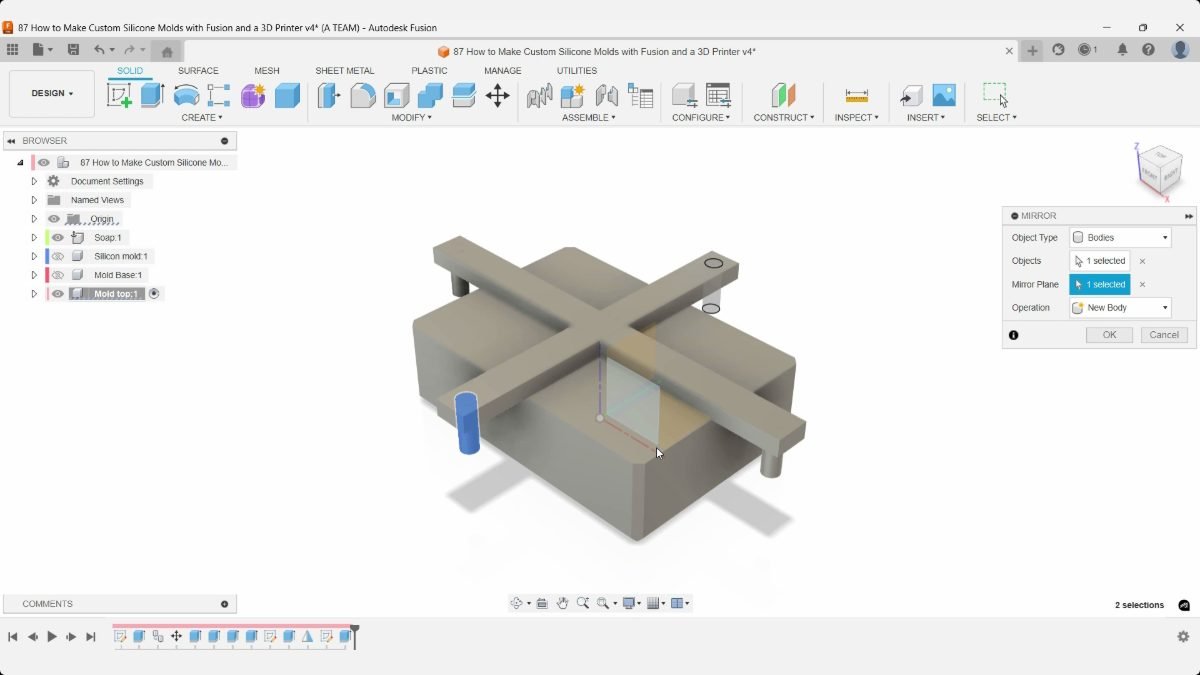
Task: Switch to the Surface tab
Action: [x=198, y=71]
